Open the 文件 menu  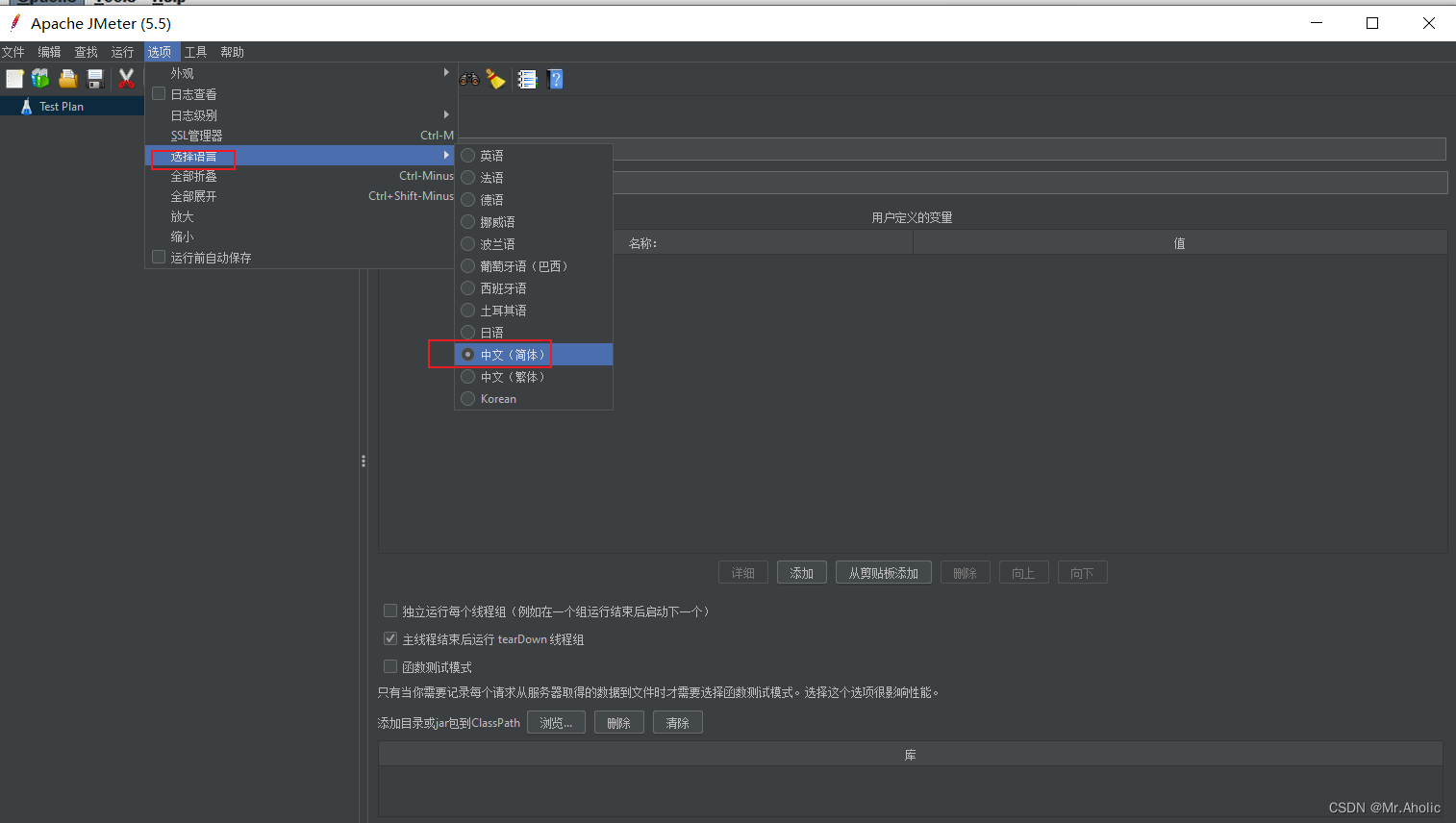pos(13,52)
